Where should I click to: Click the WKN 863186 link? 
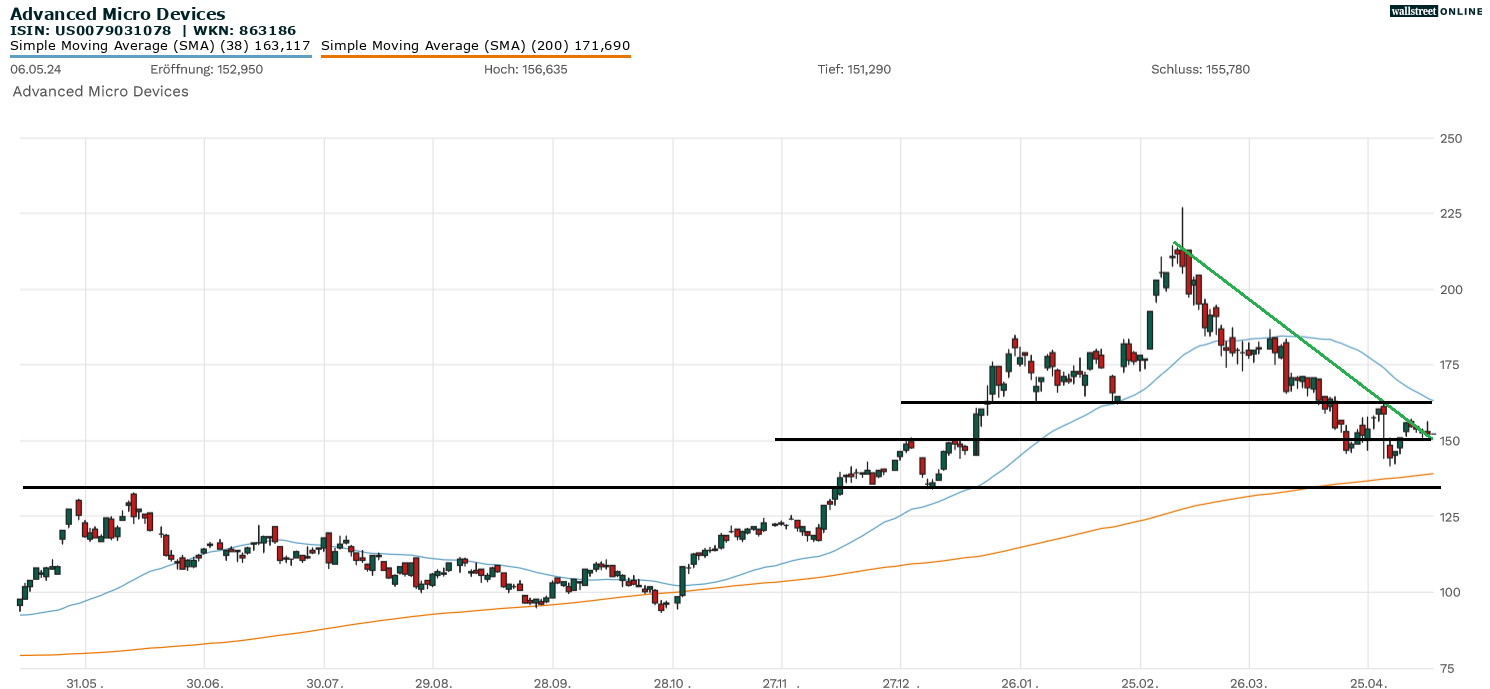[x=244, y=29]
